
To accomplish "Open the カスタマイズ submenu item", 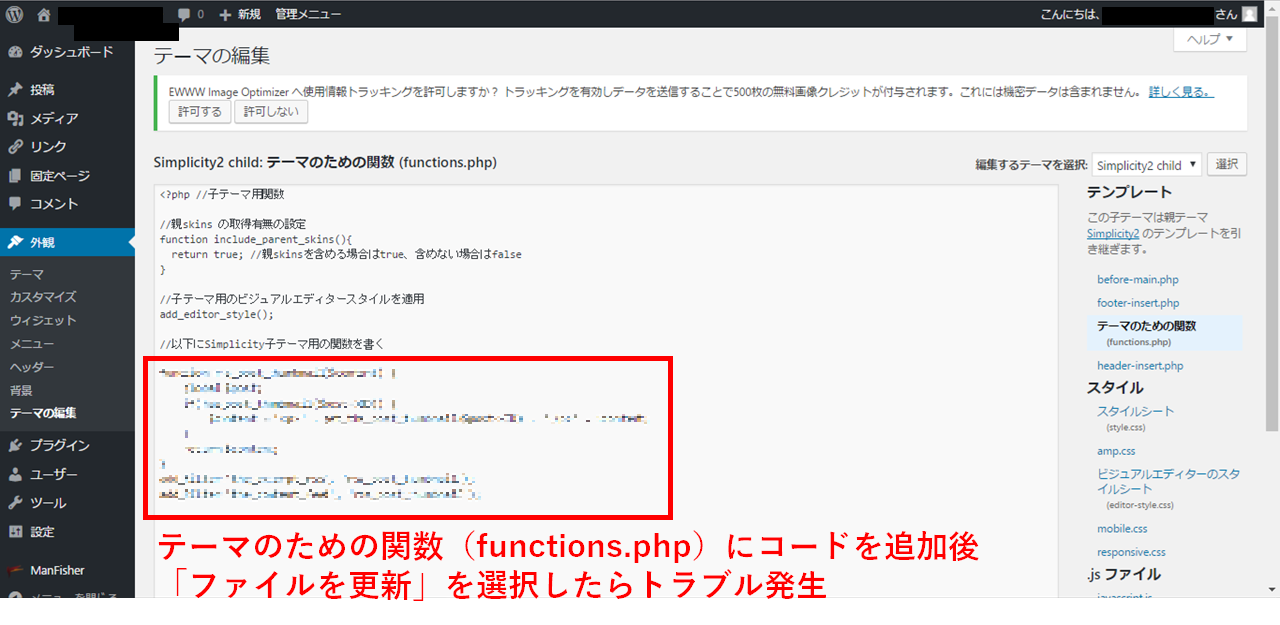I will click(x=43, y=297).
